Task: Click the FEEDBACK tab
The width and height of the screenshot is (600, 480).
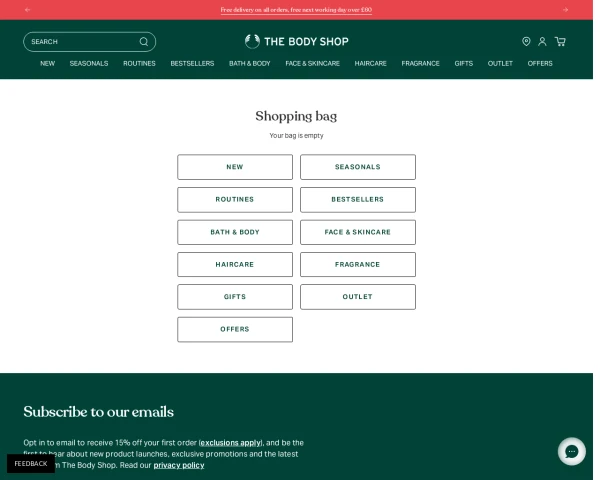Action: pos(31,464)
